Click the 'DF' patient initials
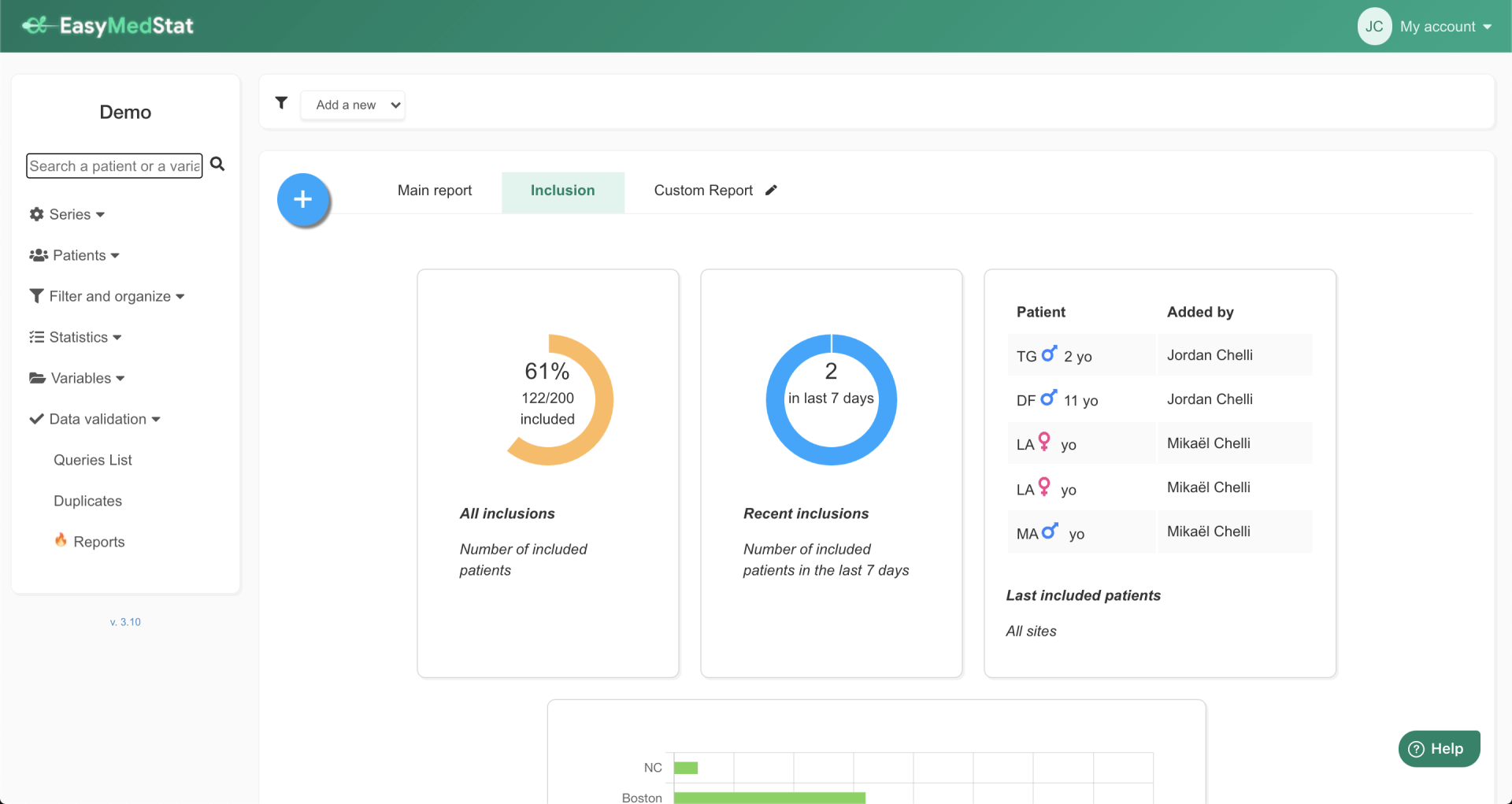The width and height of the screenshot is (1512, 804). 1026,401
